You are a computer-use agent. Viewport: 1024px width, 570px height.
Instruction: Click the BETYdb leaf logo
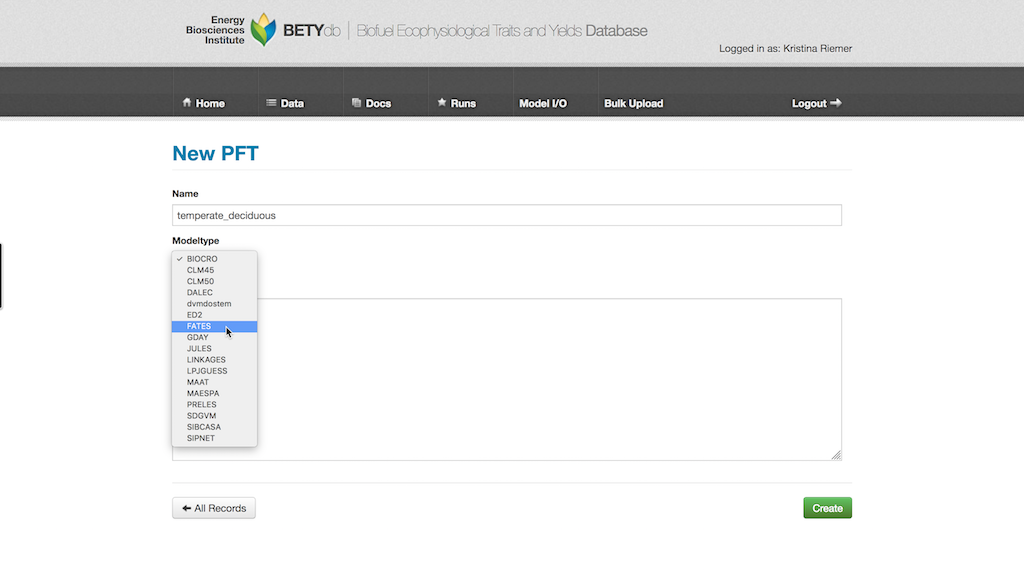(263, 30)
